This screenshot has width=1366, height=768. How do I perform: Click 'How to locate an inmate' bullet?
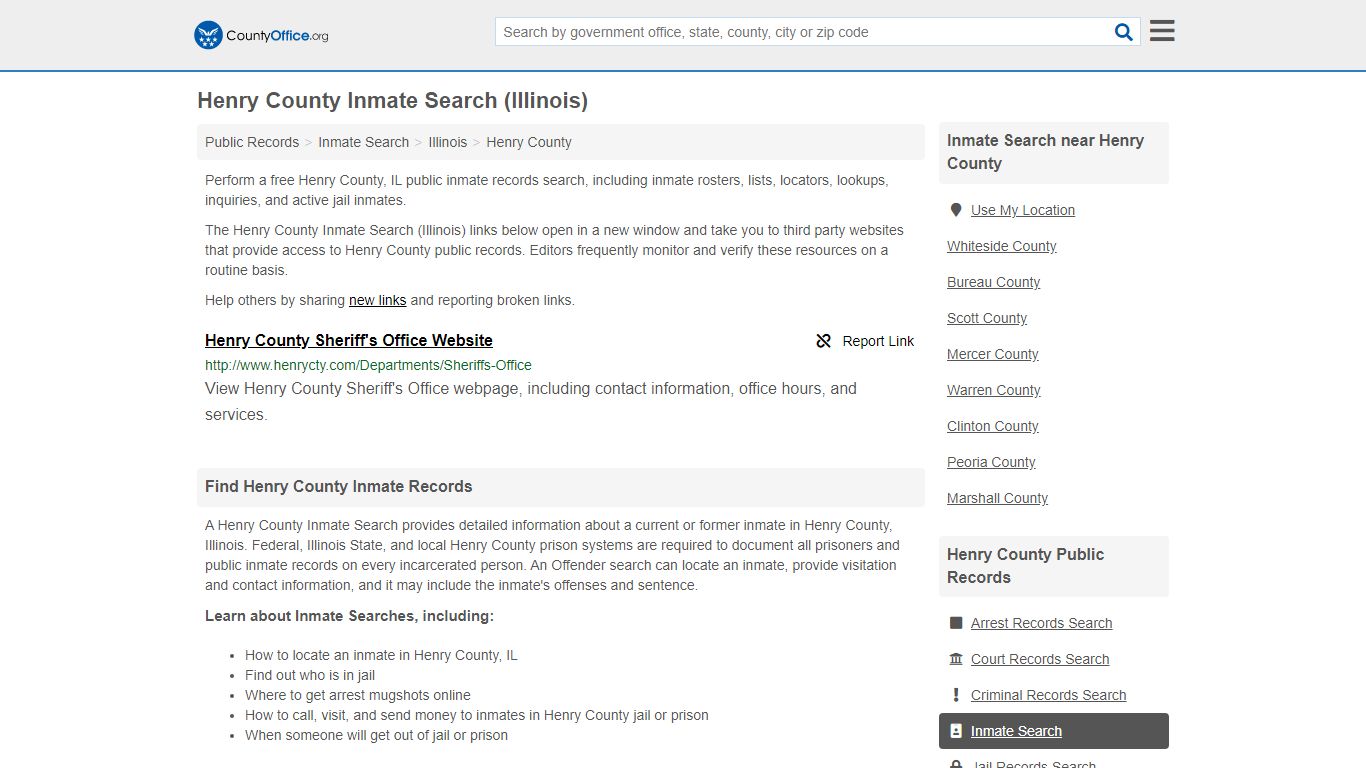[381, 655]
